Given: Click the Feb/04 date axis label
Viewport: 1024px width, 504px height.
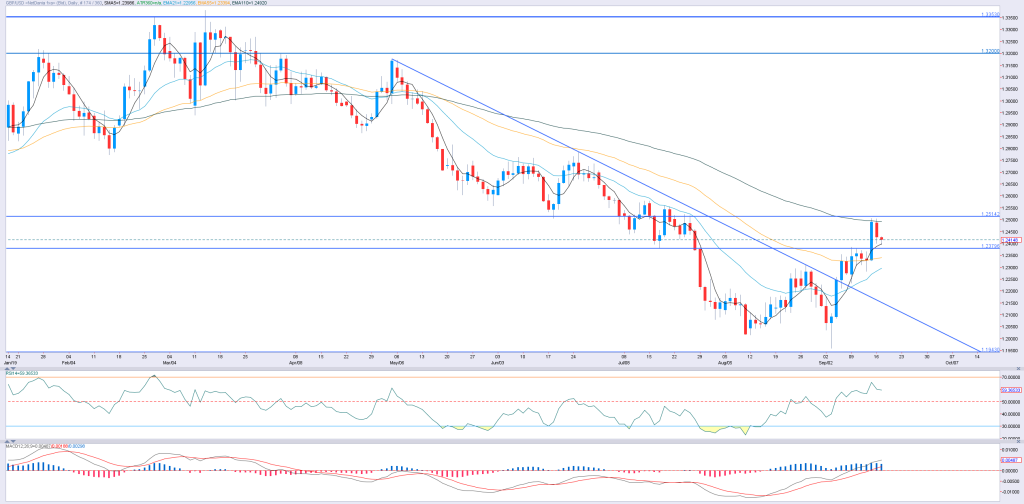Looking at the screenshot, I should pyautogui.click(x=68, y=361).
